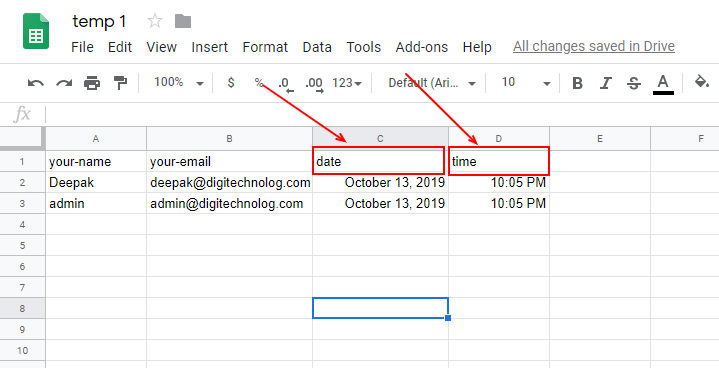Open the Help menu
Screen dimensions: 719x368
point(477,47)
